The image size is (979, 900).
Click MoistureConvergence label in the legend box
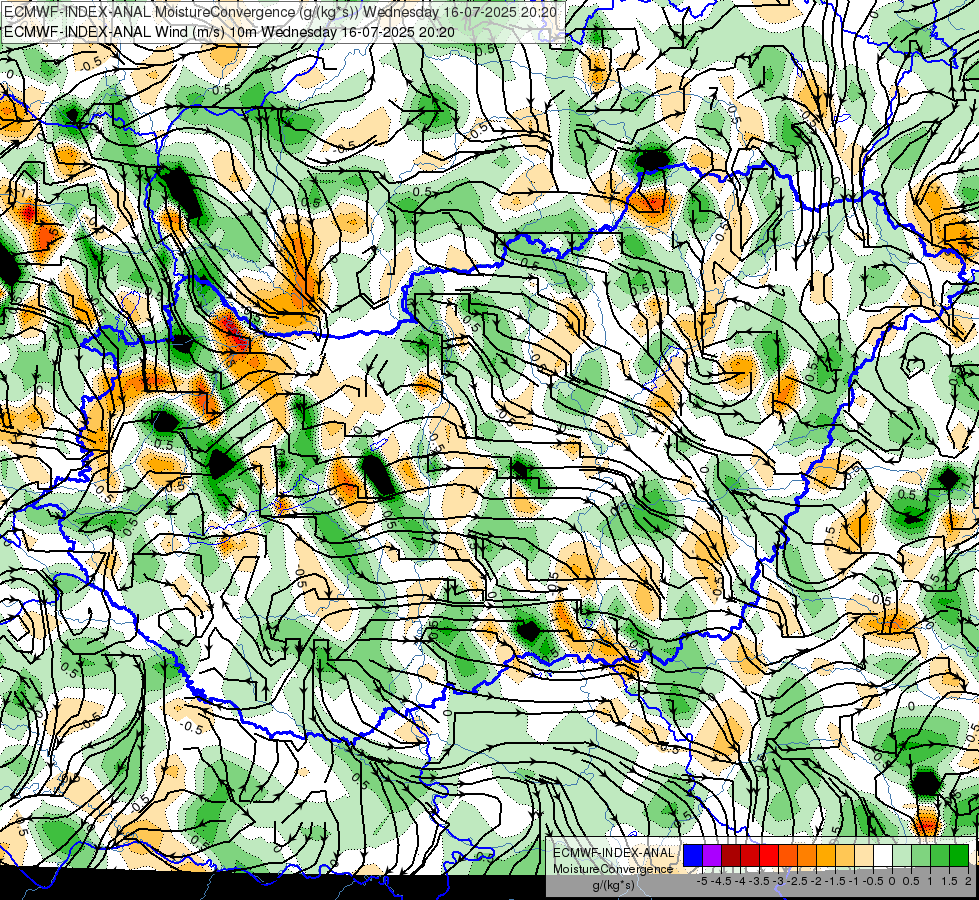(x=613, y=869)
